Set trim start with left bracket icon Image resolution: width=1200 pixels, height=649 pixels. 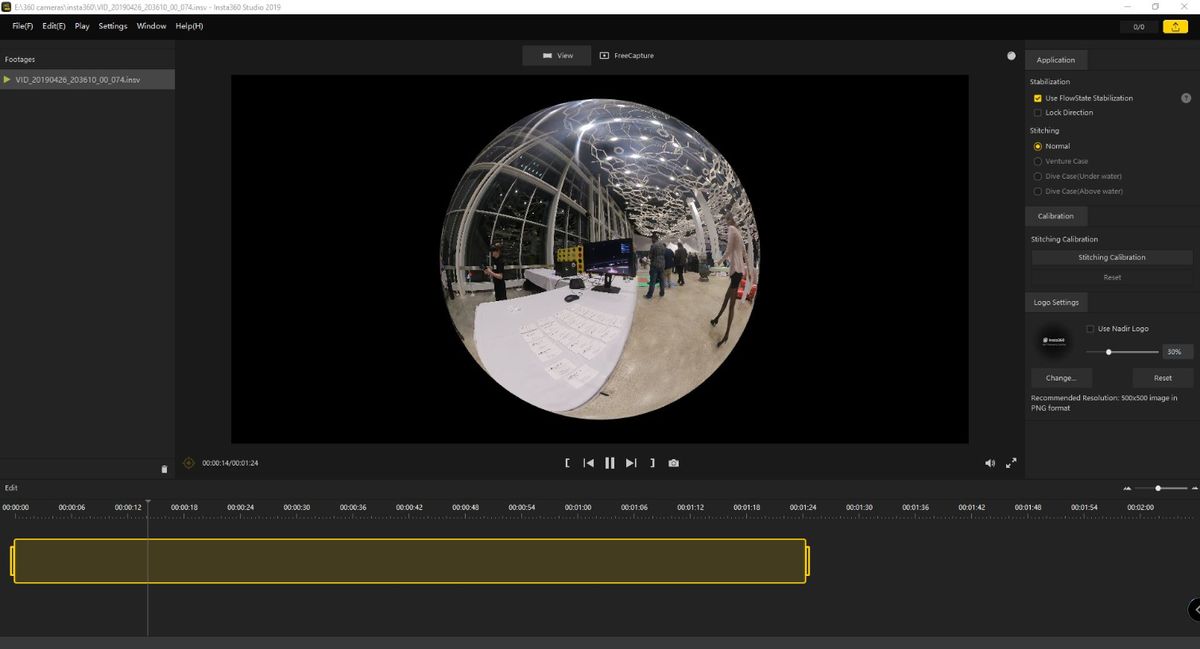pyautogui.click(x=567, y=463)
